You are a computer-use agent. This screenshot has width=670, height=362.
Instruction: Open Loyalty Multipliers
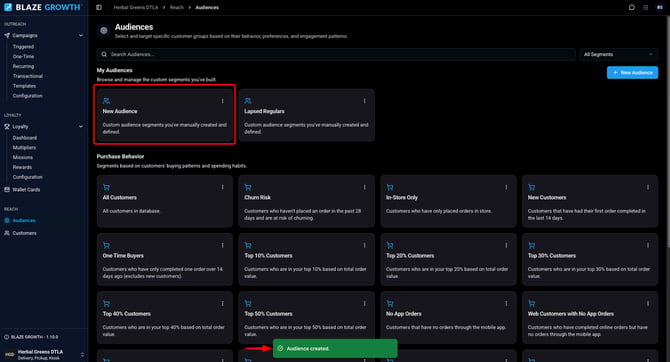click(x=24, y=147)
